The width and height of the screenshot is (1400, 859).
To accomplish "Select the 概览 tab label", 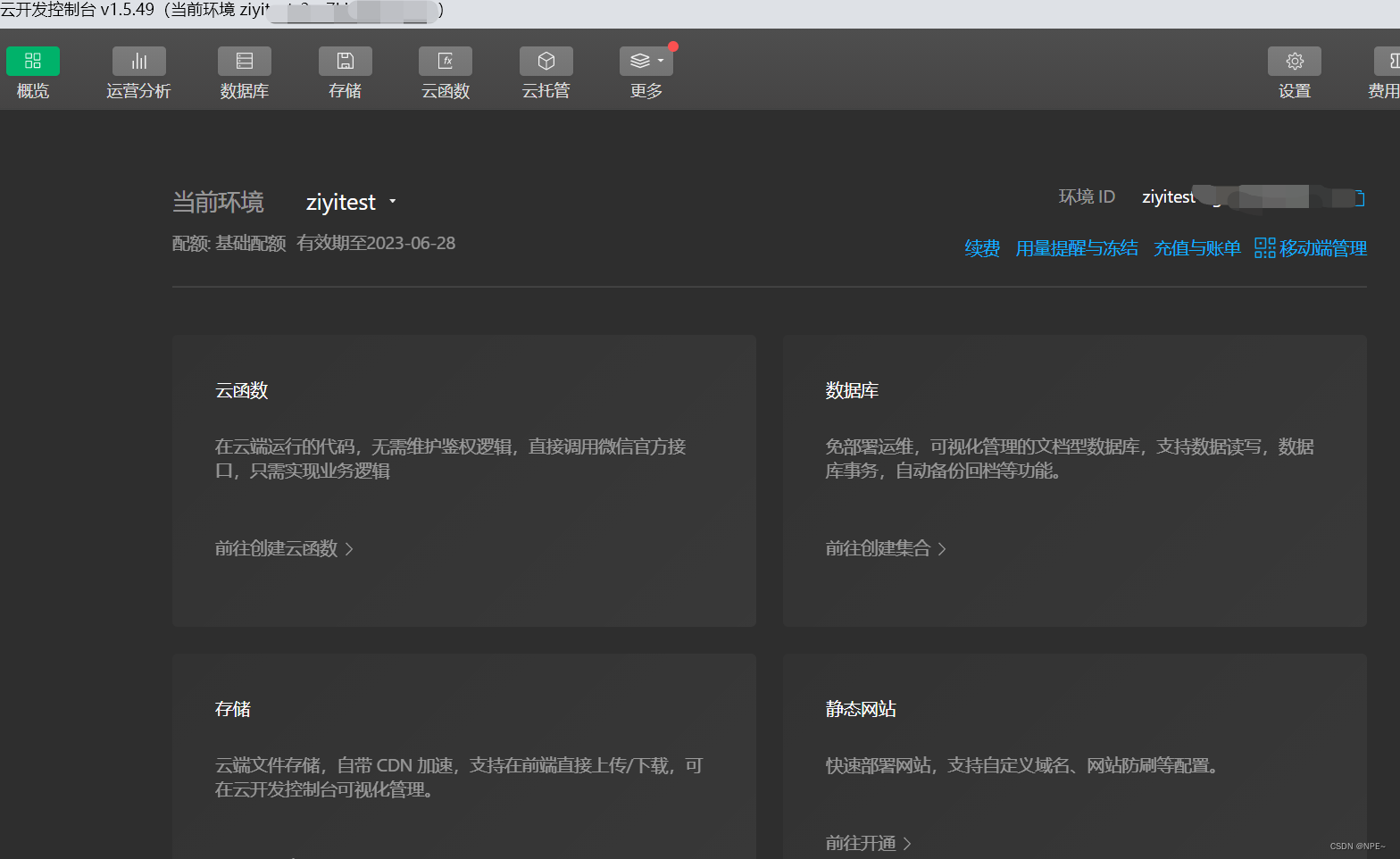I will pyautogui.click(x=33, y=91).
